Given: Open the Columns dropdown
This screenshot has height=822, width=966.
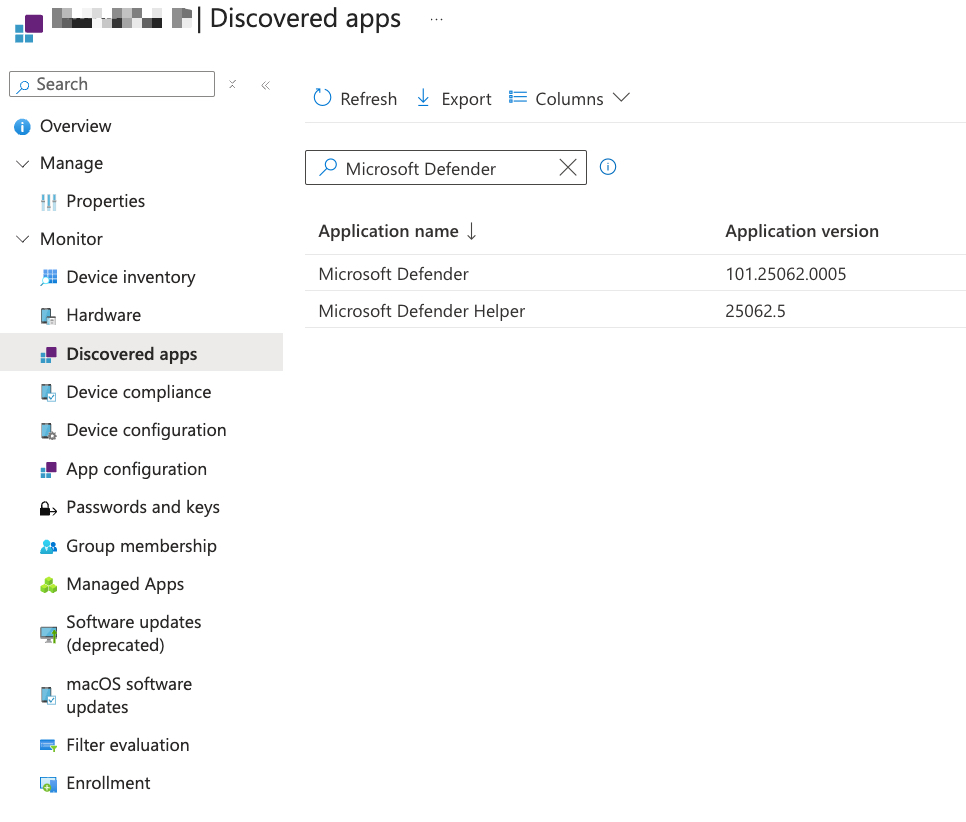Looking at the screenshot, I should click(x=569, y=98).
